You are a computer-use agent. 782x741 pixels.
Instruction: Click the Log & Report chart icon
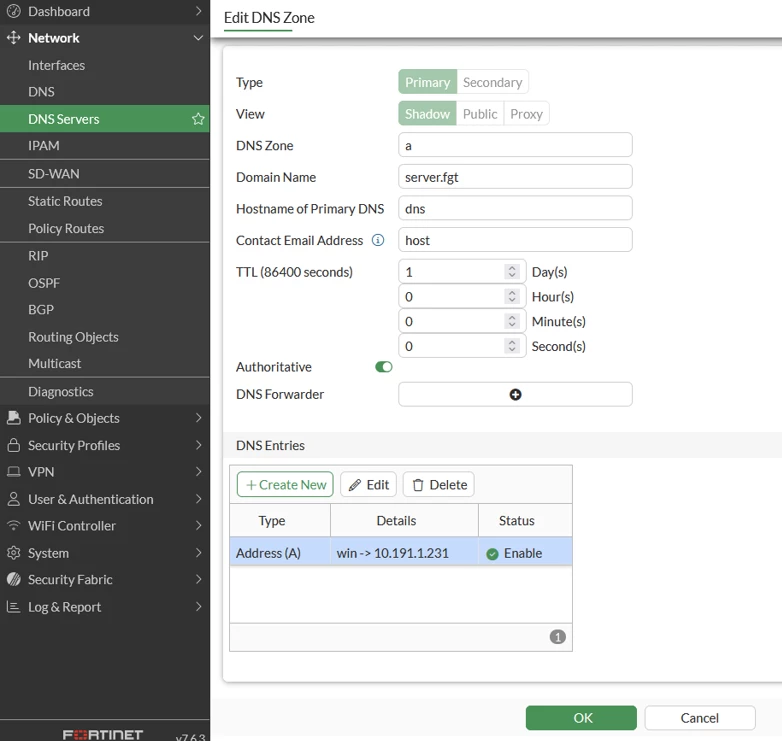pyautogui.click(x=13, y=606)
